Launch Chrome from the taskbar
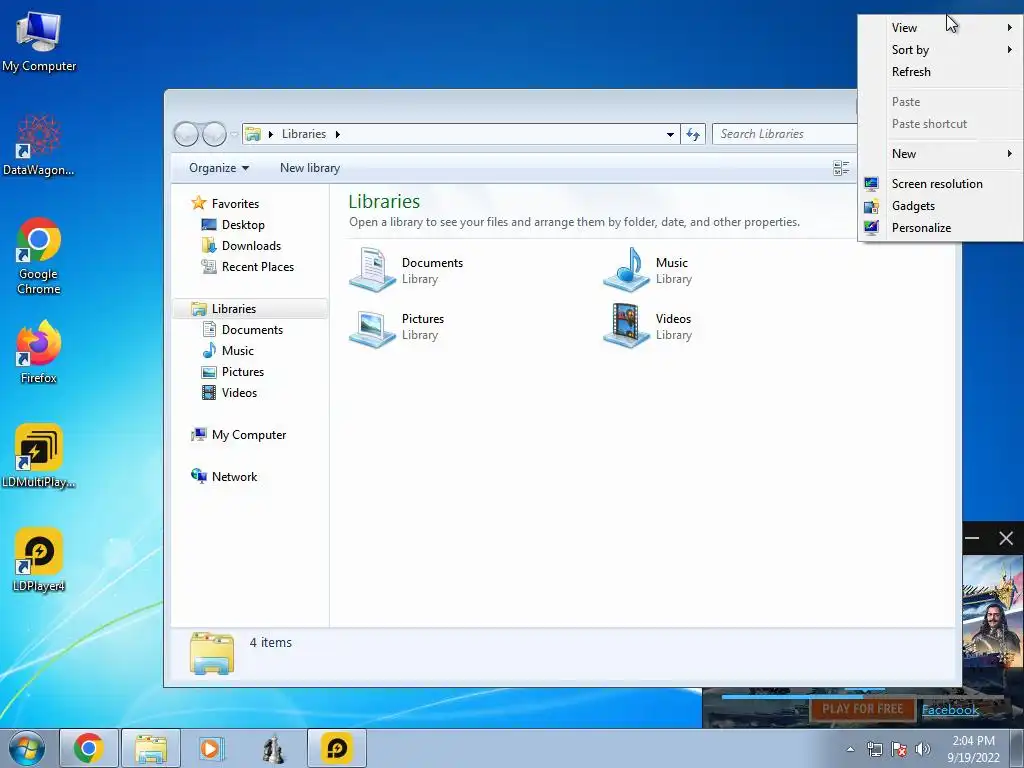Viewport: 1024px width, 768px height. coord(89,748)
